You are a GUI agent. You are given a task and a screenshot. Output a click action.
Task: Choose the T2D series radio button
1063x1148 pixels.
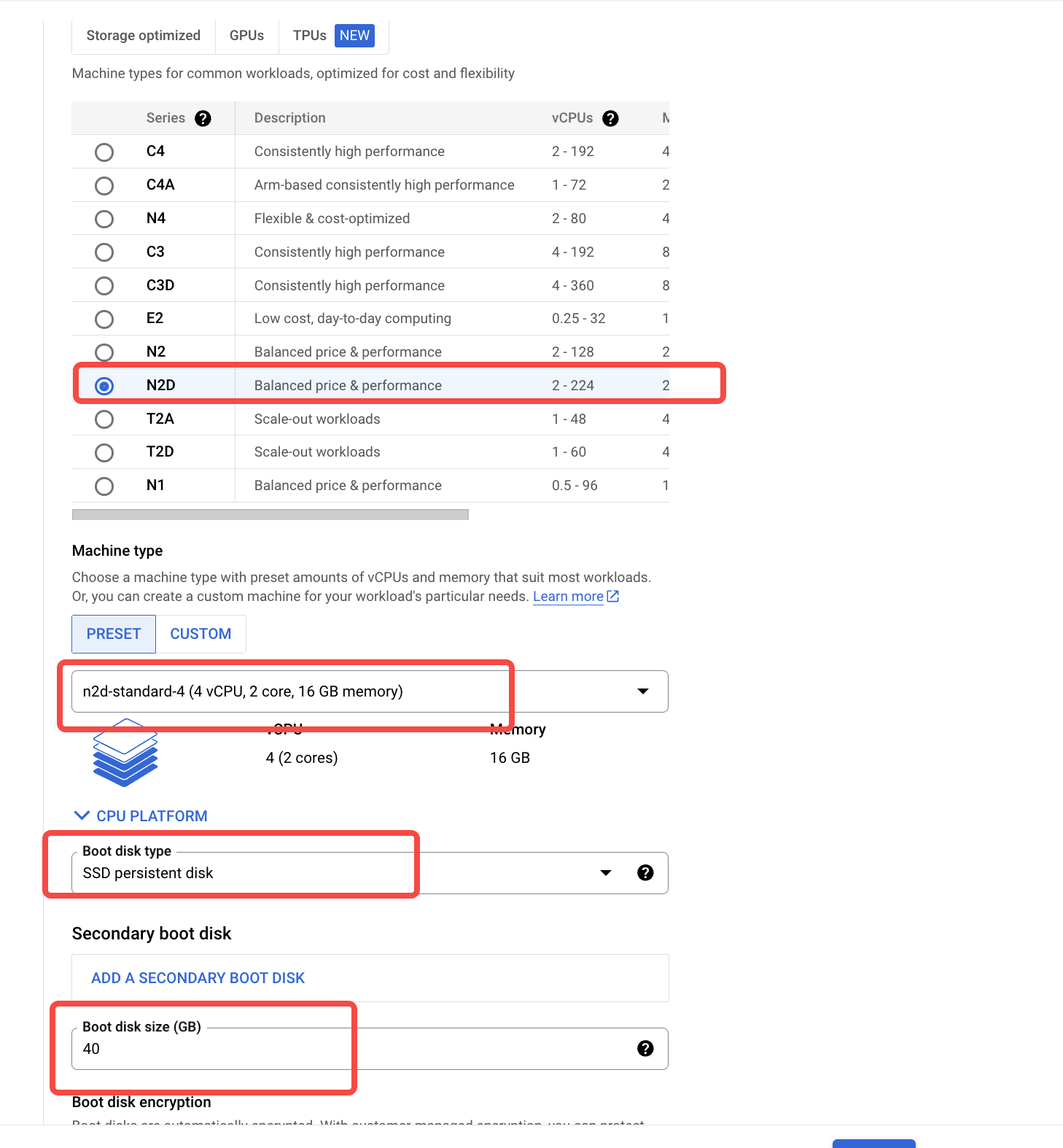[104, 452]
